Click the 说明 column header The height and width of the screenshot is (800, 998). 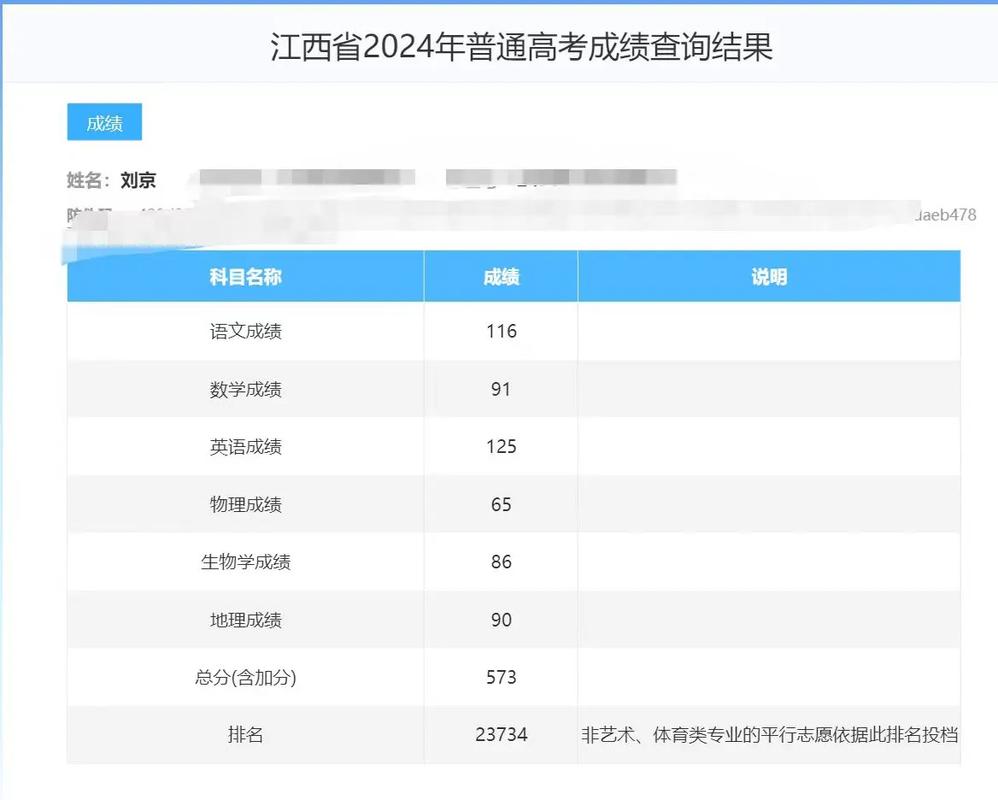[x=768, y=277]
